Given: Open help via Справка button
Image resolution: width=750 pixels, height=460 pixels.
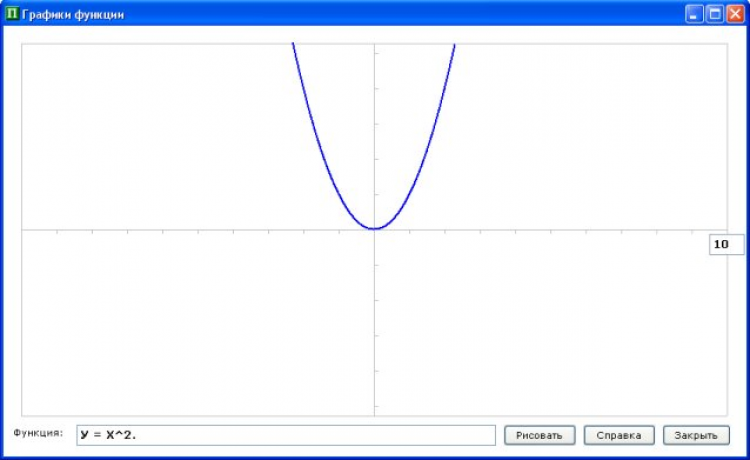Looking at the screenshot, I should click(619, 435).
